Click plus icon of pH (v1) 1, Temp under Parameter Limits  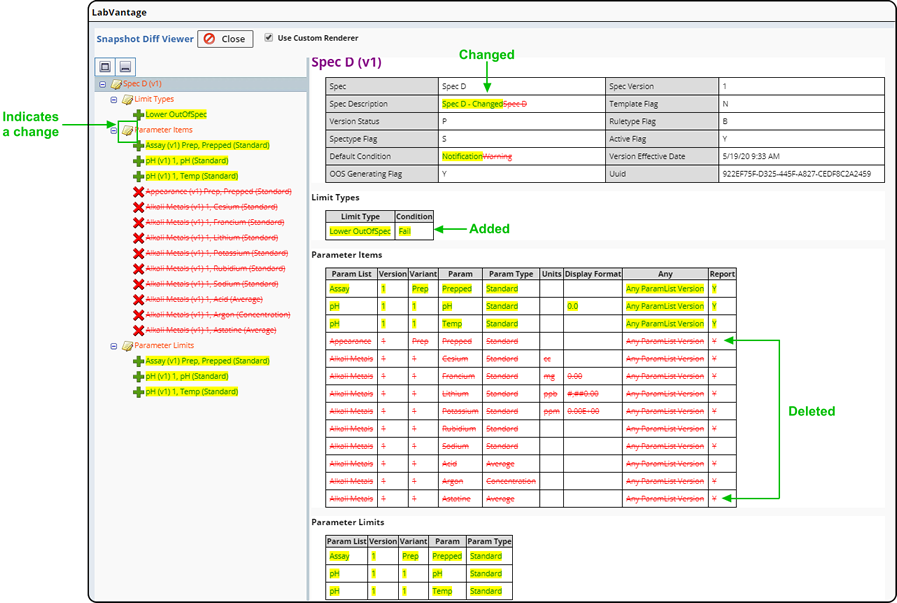pyautogui.click(x=138, y=392)
